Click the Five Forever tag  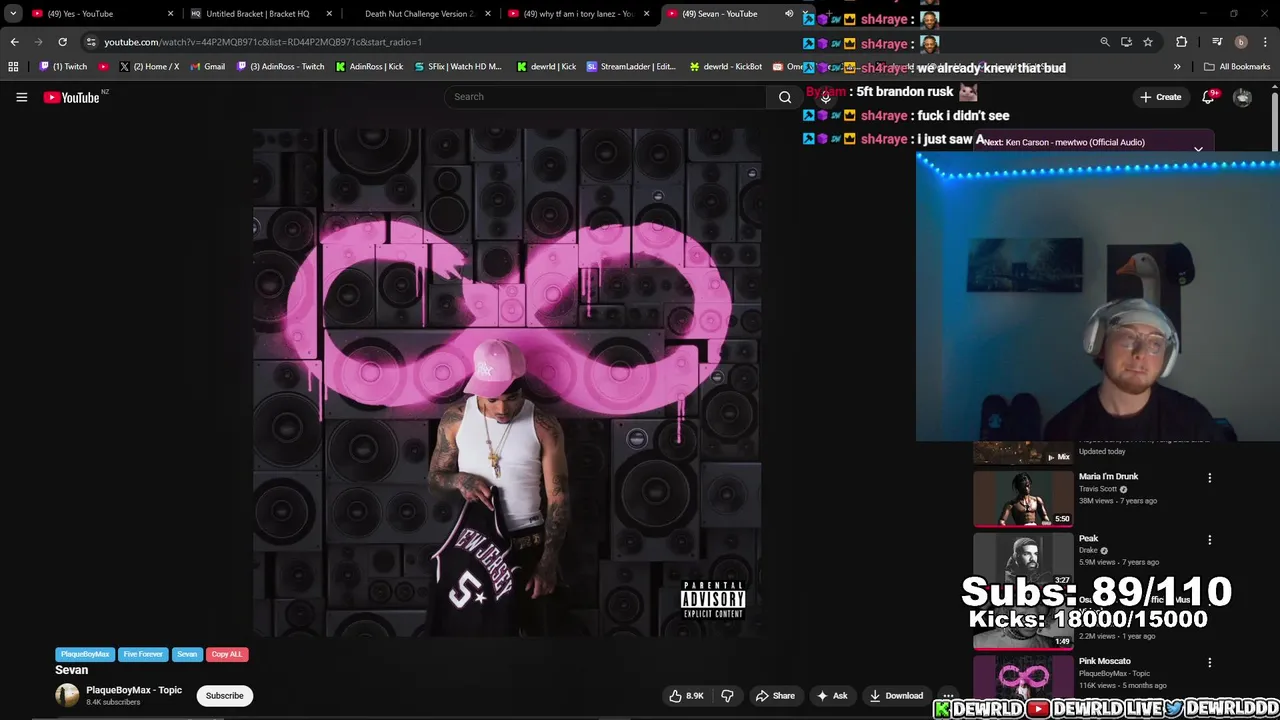tap(143, 654)
